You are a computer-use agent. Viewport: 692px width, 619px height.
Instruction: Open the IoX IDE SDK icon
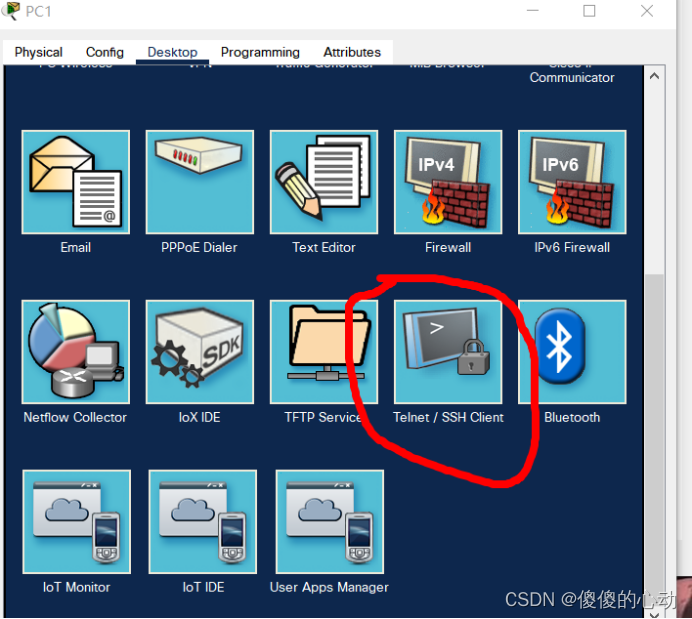click(199, 352)
